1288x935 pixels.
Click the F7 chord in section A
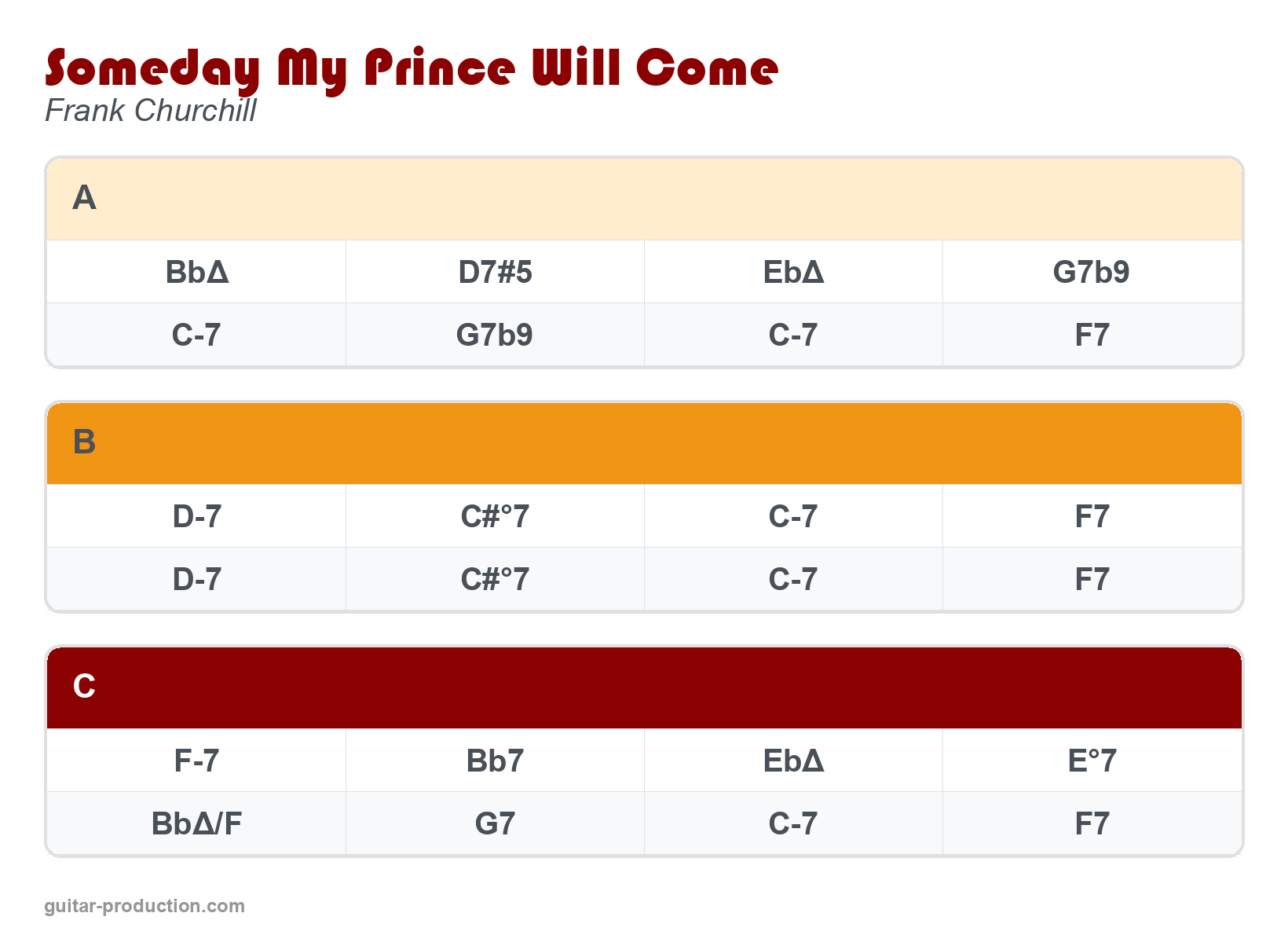coord(1092,335)
